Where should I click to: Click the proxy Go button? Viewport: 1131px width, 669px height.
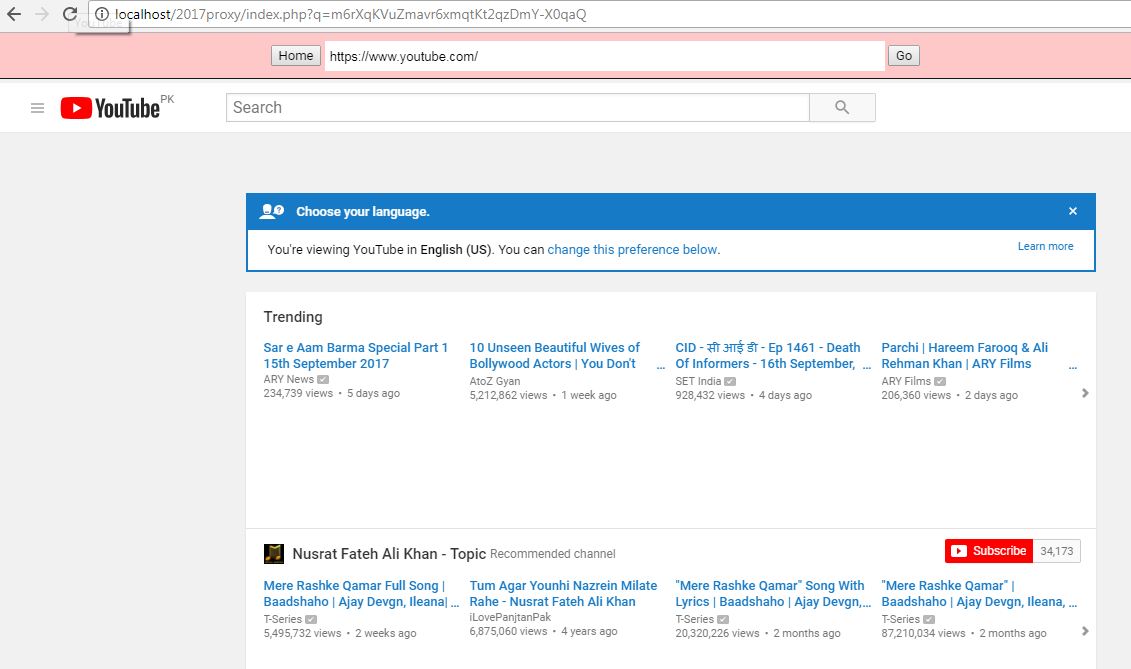point(904,56)
